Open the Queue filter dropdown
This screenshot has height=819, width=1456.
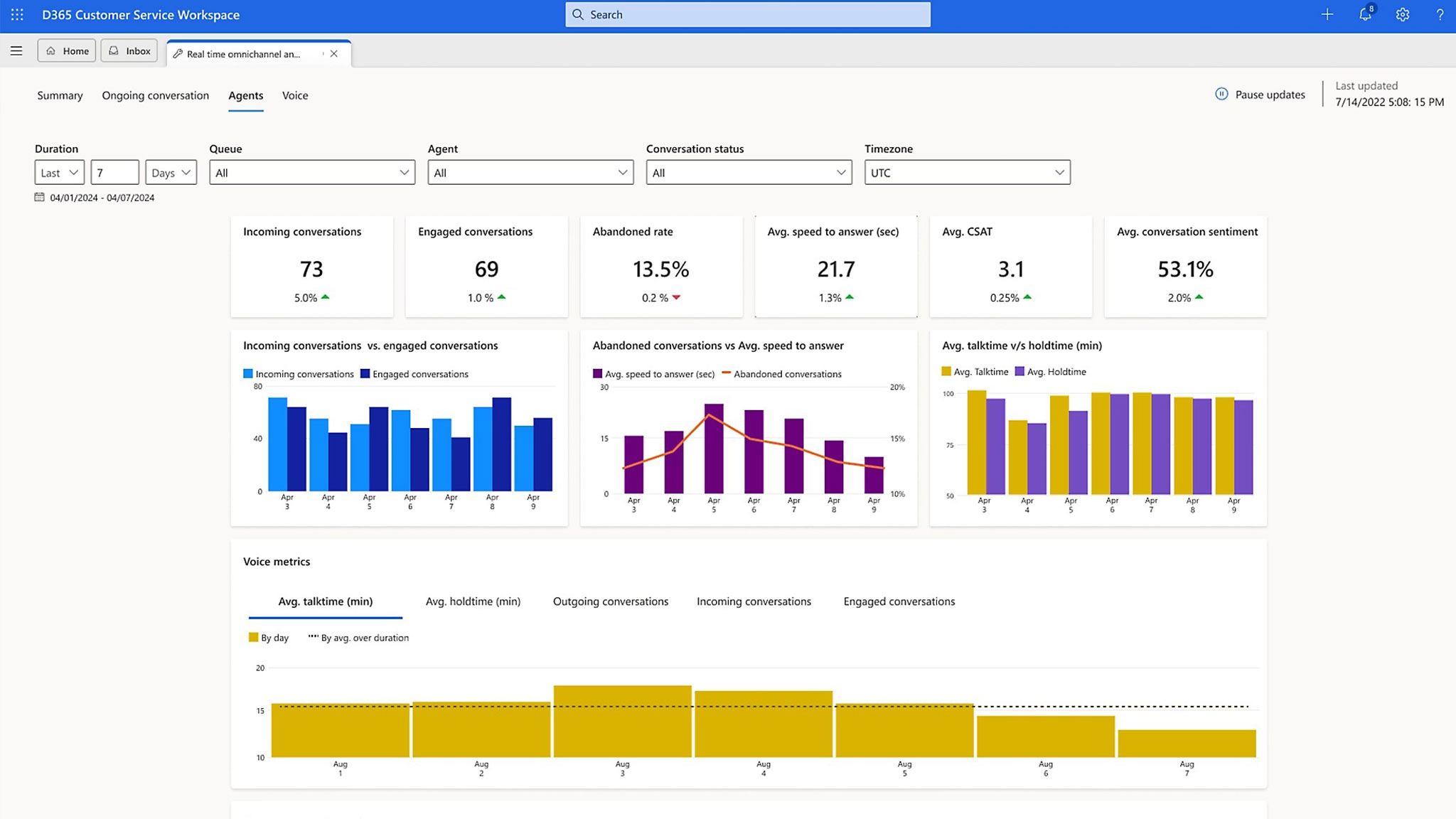click(x=311, y=172)
